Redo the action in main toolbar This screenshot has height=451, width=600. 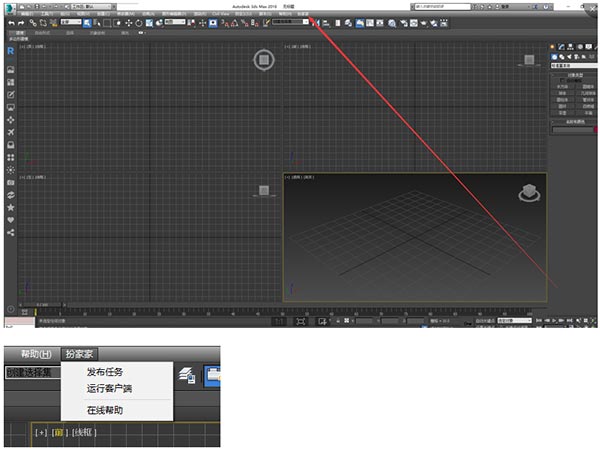(x=21, y=23)
